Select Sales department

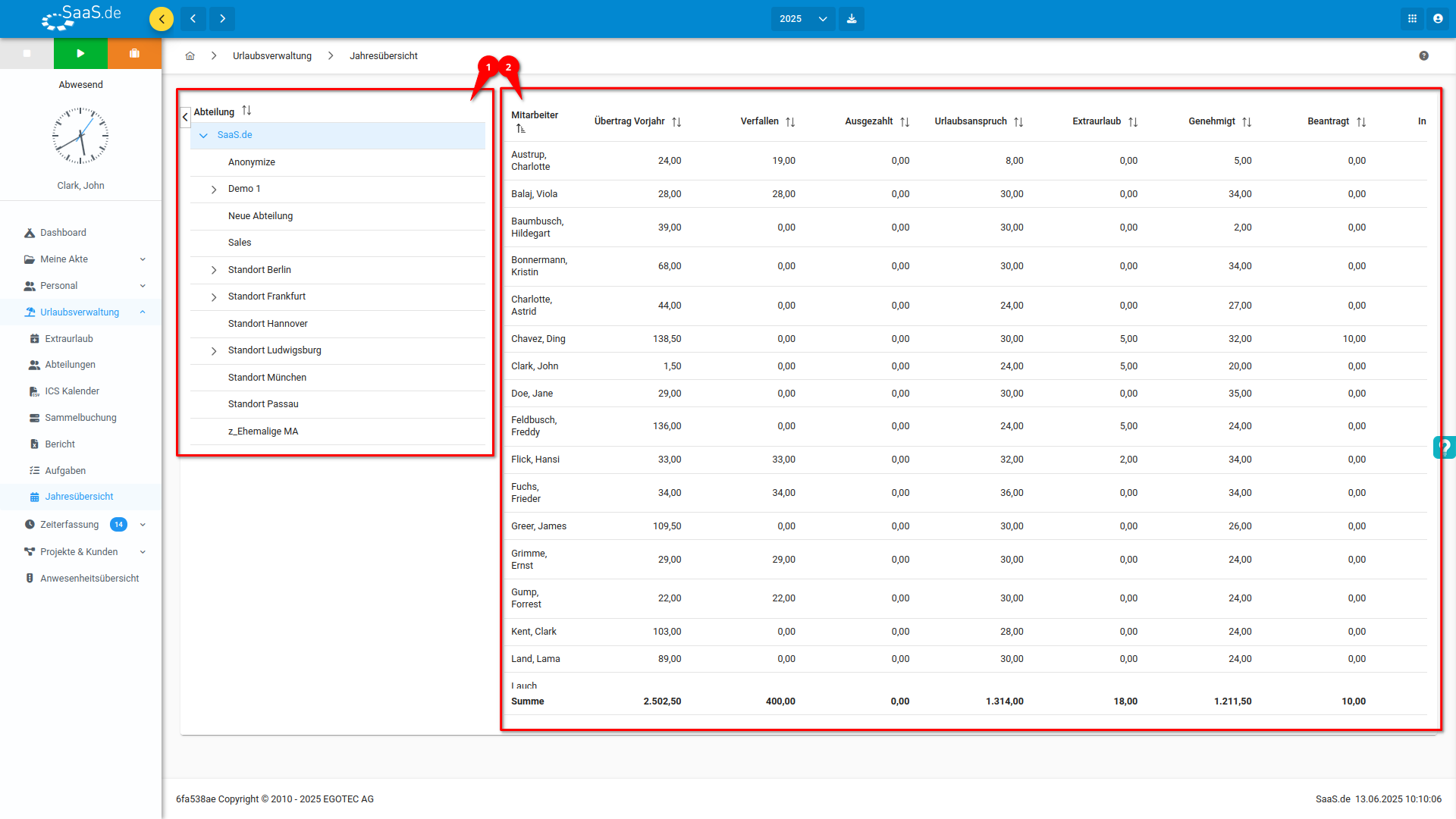point(337,243)
